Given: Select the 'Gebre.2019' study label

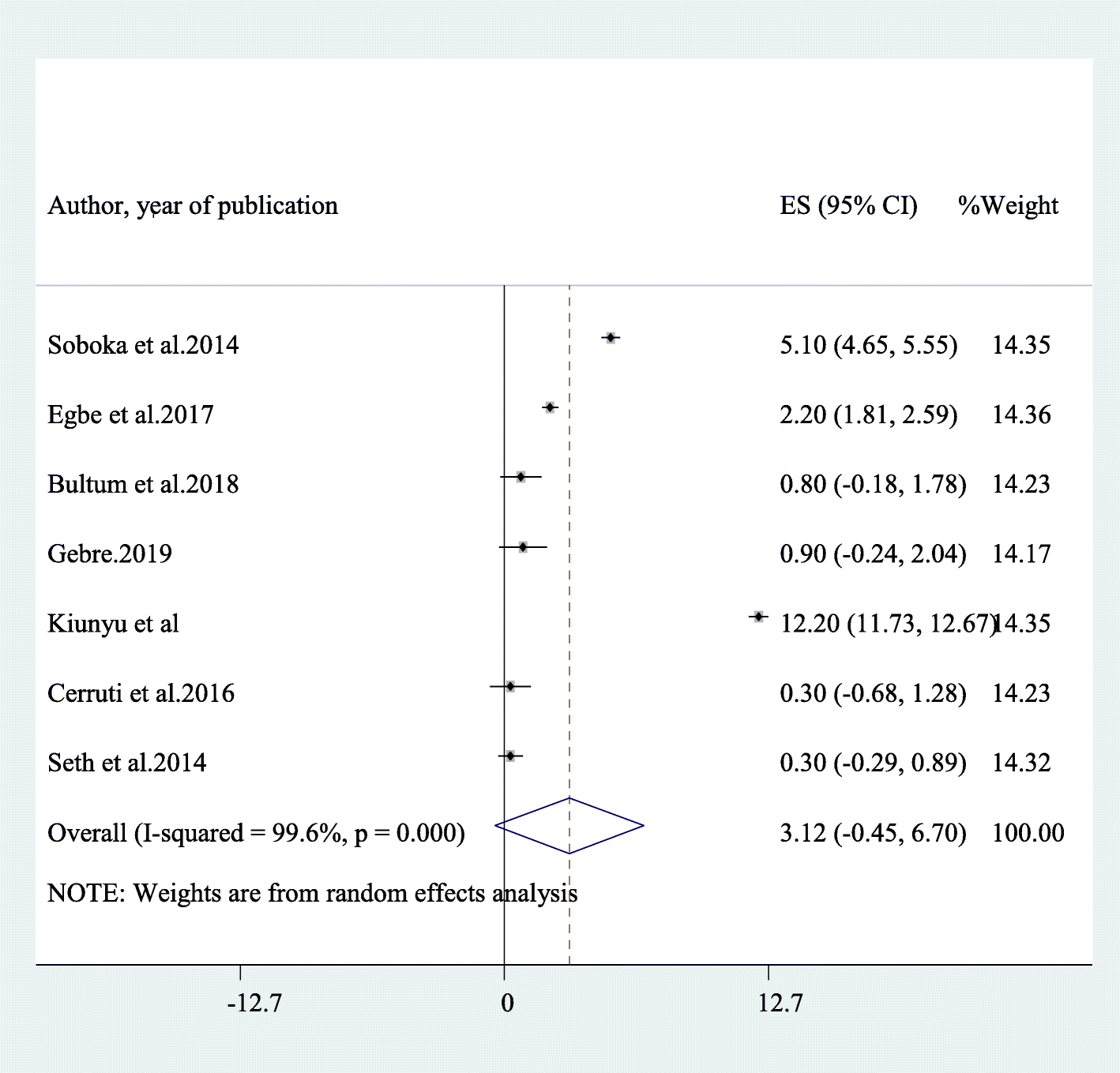Looking at the screenshot, I should click(110, 553).
